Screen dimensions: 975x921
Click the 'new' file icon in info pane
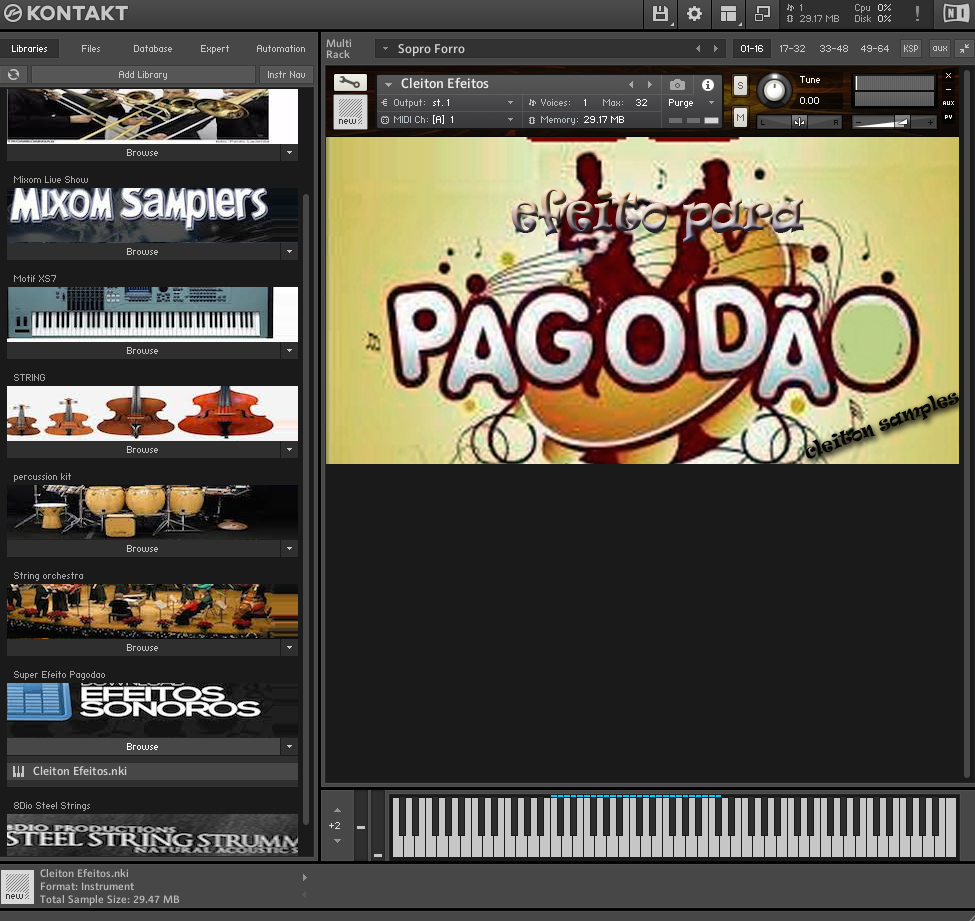point(17,886)
